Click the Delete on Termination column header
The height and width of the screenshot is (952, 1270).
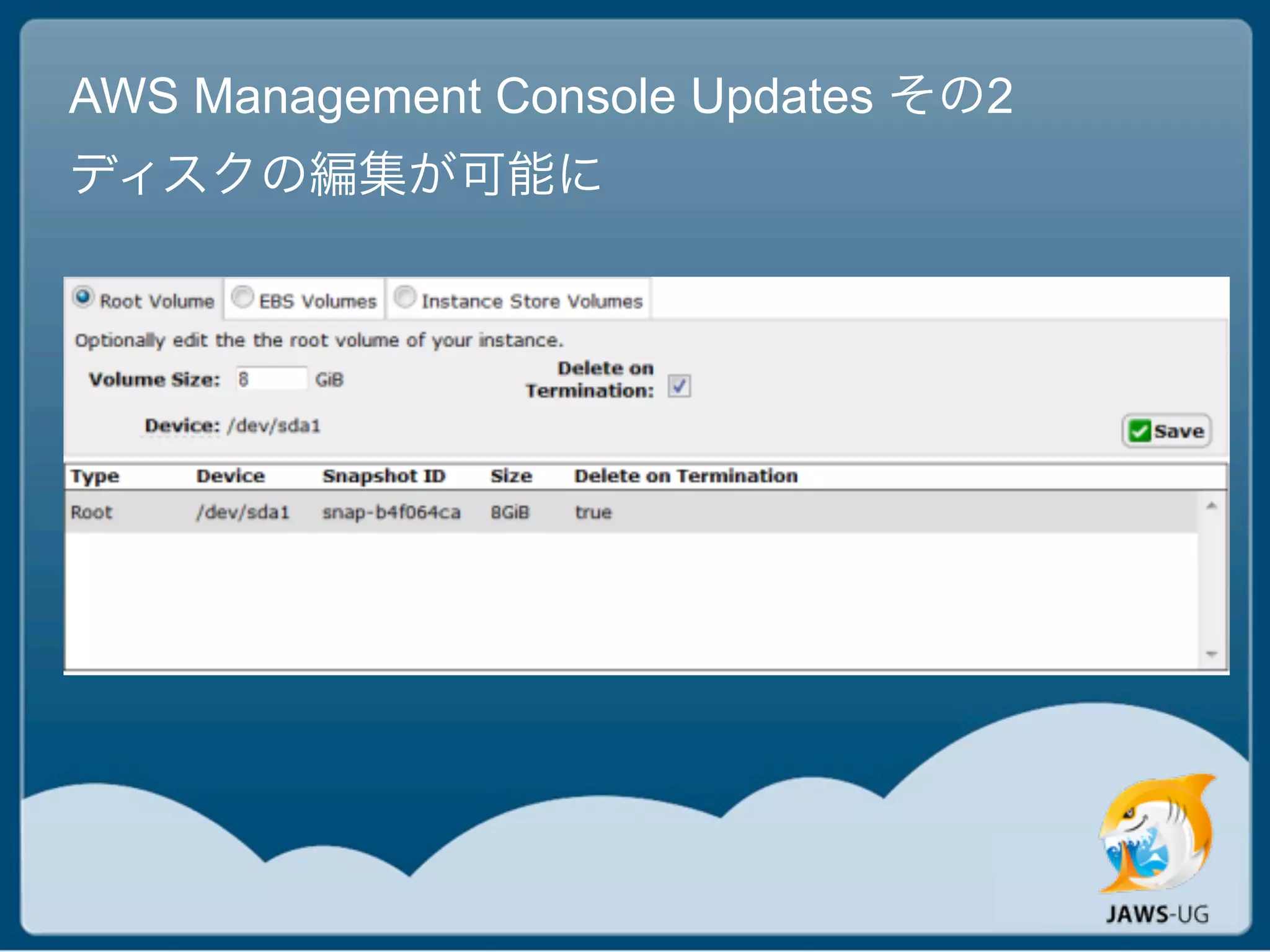686,476
